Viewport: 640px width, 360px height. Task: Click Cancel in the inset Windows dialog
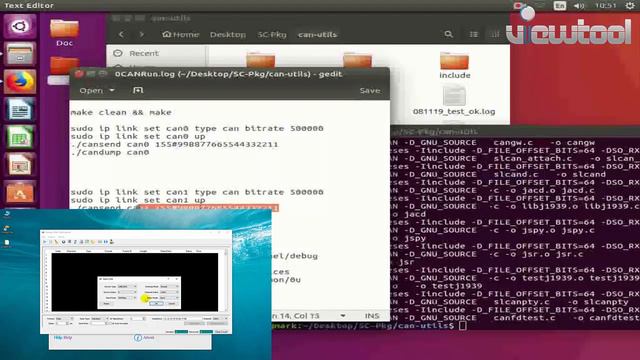(x=172, y=303)
